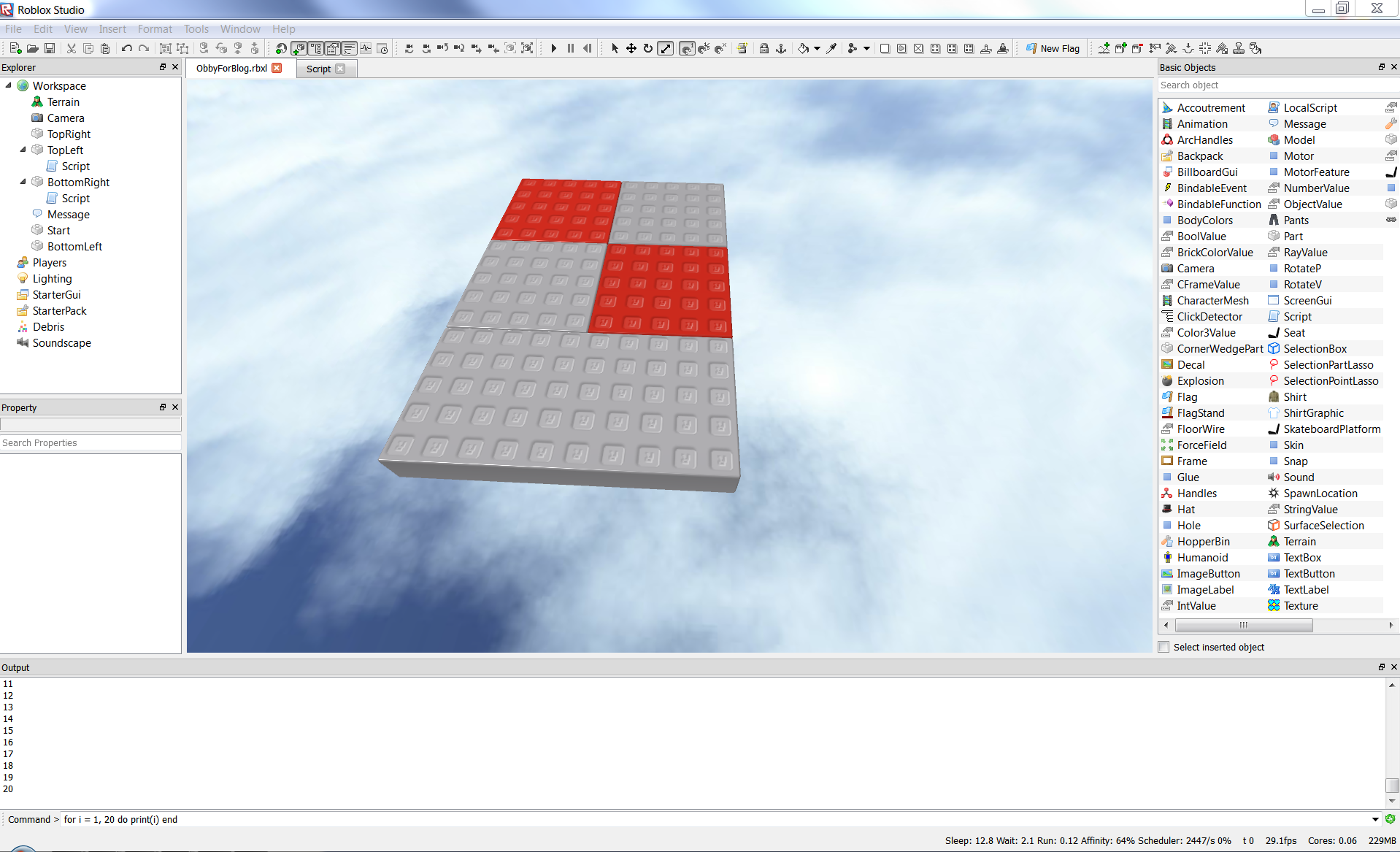Select the Move tool with crossed arrows
The width and height of the screenshot is (1400, 852).
pos(631,48)
